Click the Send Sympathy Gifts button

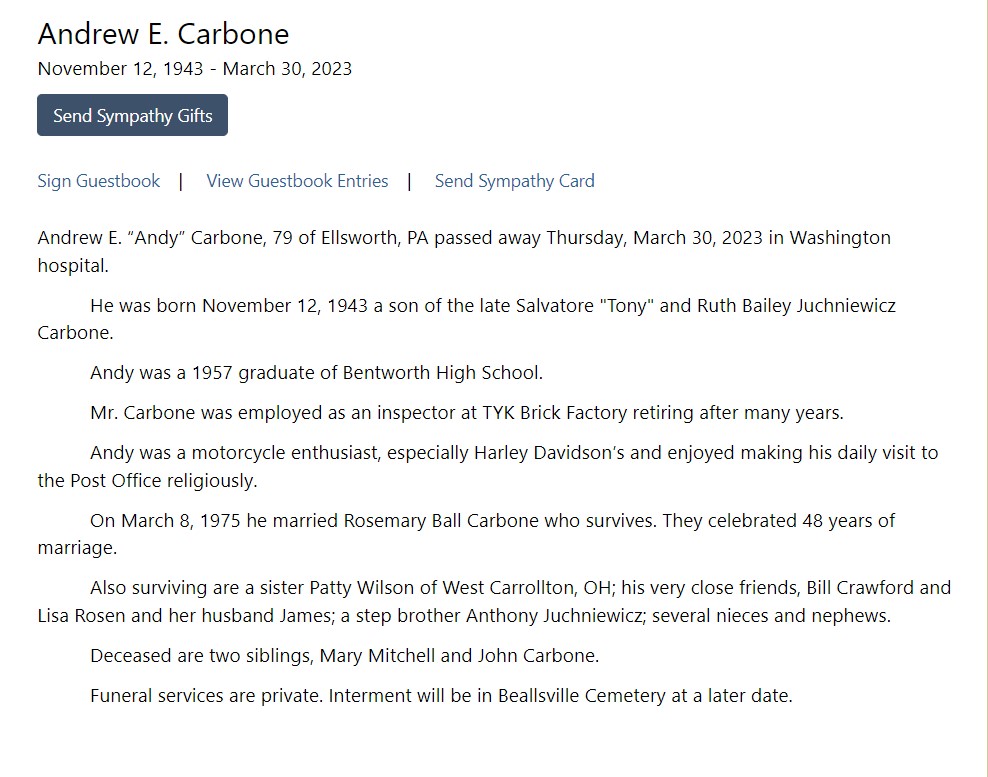point(132,115)
